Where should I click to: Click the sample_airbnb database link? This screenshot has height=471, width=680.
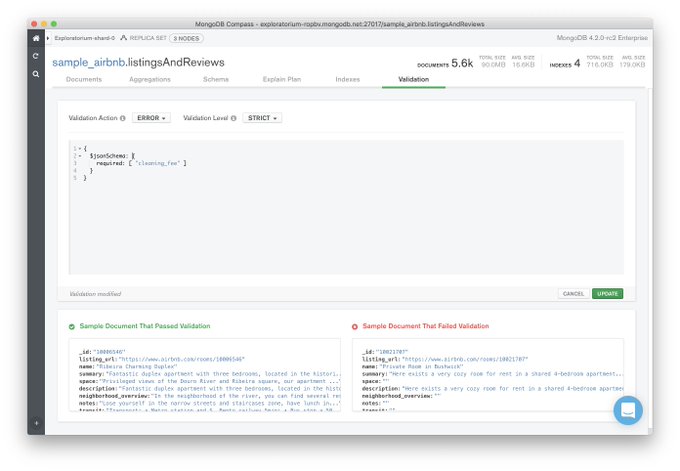(88, 62)
